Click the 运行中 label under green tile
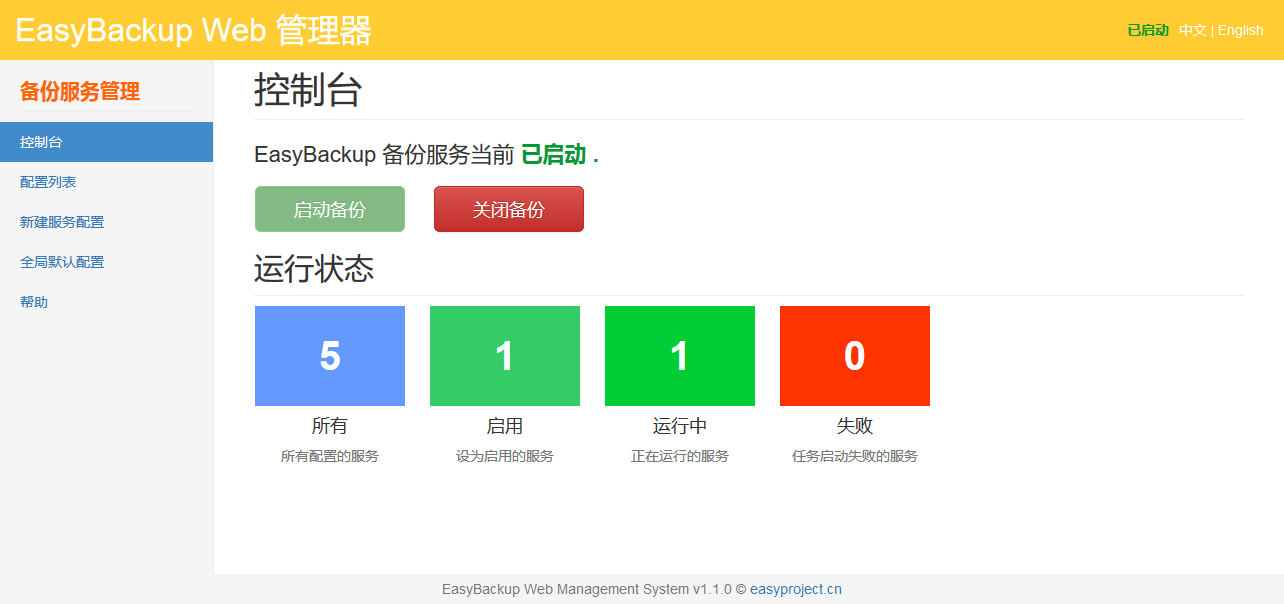Image resolution: width=1284 pixels, height=604 pixels. [680, 426]
